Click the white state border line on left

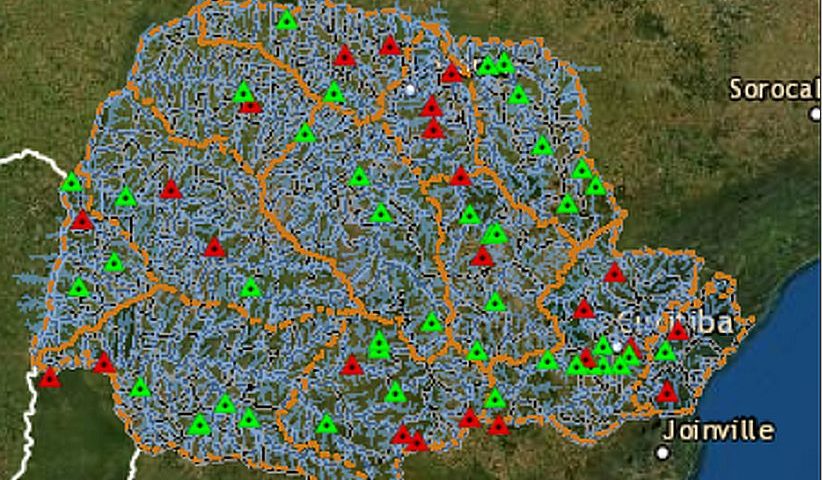[x=30, y=157]
